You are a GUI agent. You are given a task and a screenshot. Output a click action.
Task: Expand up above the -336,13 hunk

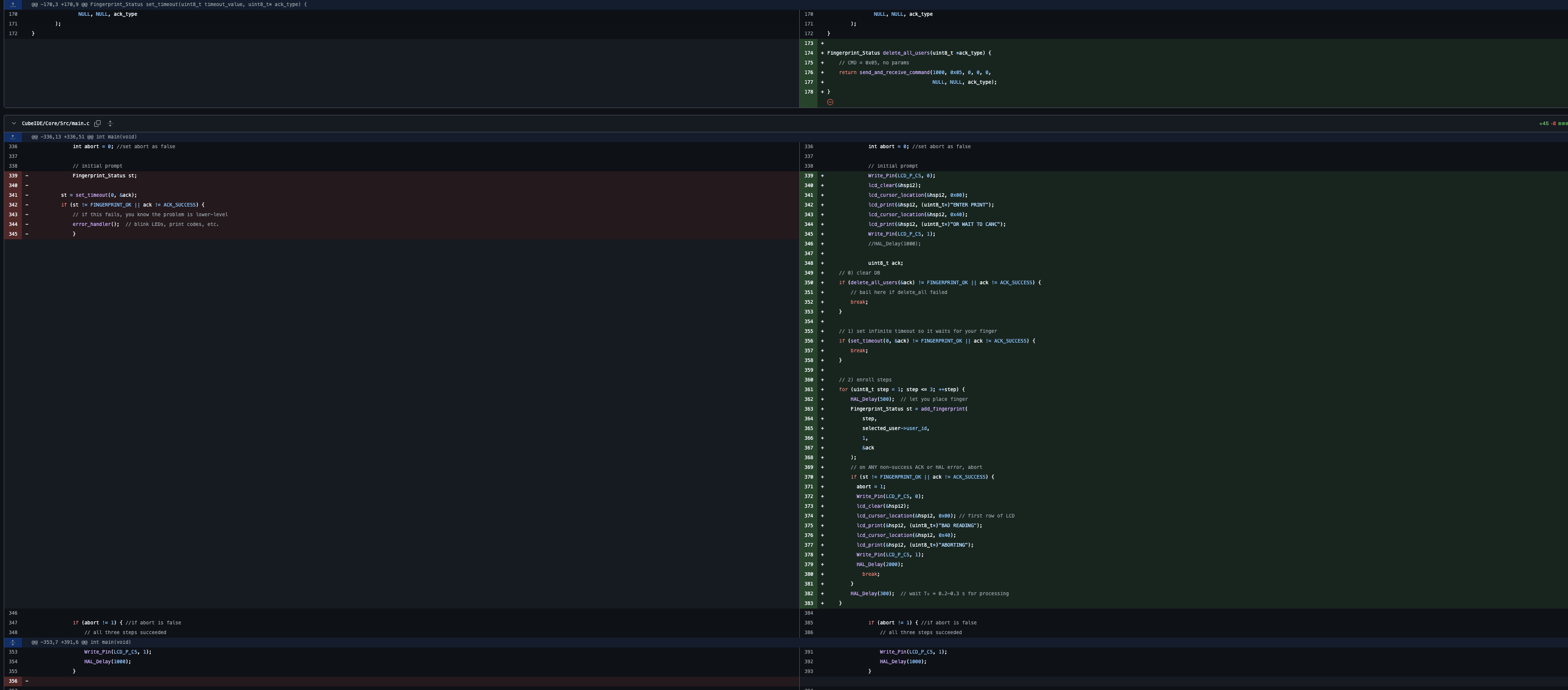coord(13,137)
